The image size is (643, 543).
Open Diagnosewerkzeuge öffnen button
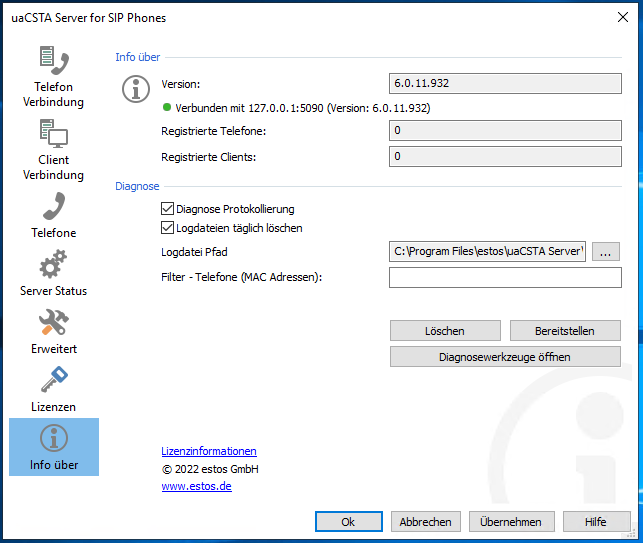tap(505, 357)
